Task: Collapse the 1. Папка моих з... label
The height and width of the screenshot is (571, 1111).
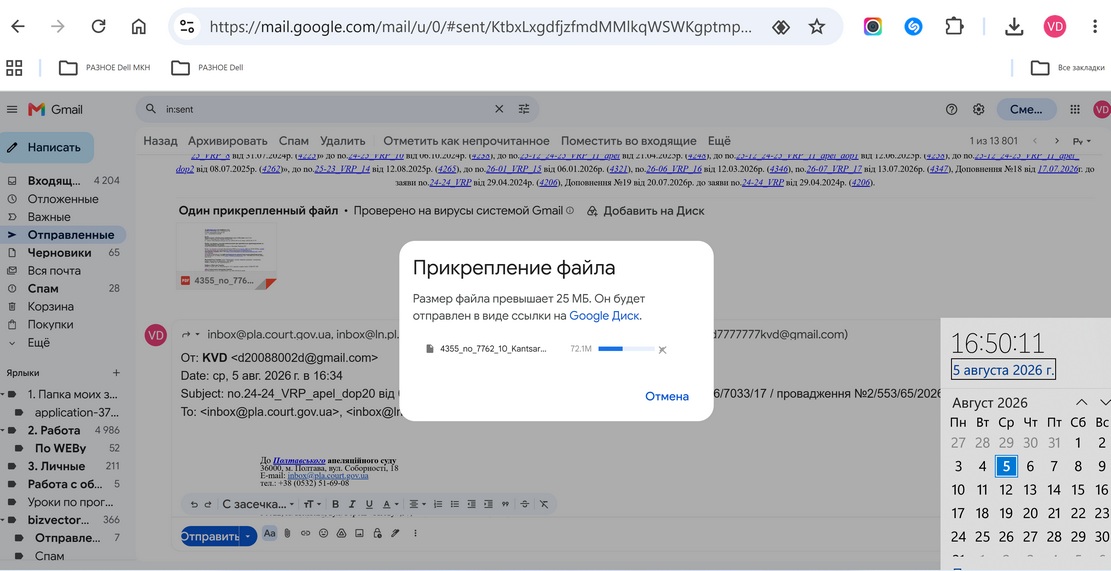Action: pyautogui.click(x=3, y=395)
